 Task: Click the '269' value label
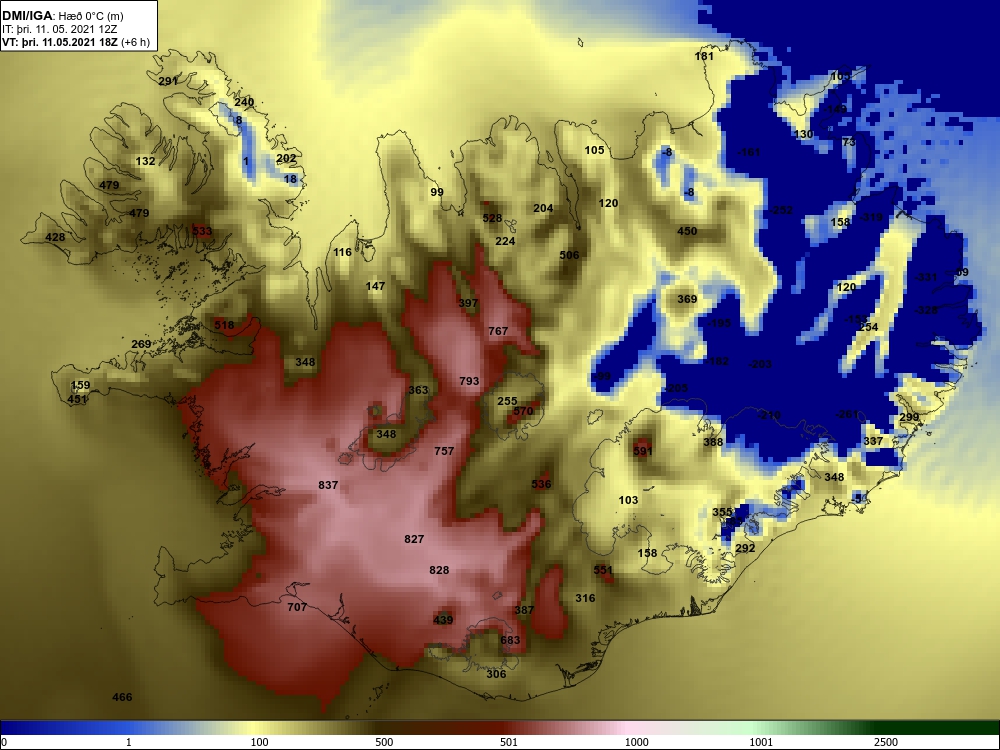(141, 344)
